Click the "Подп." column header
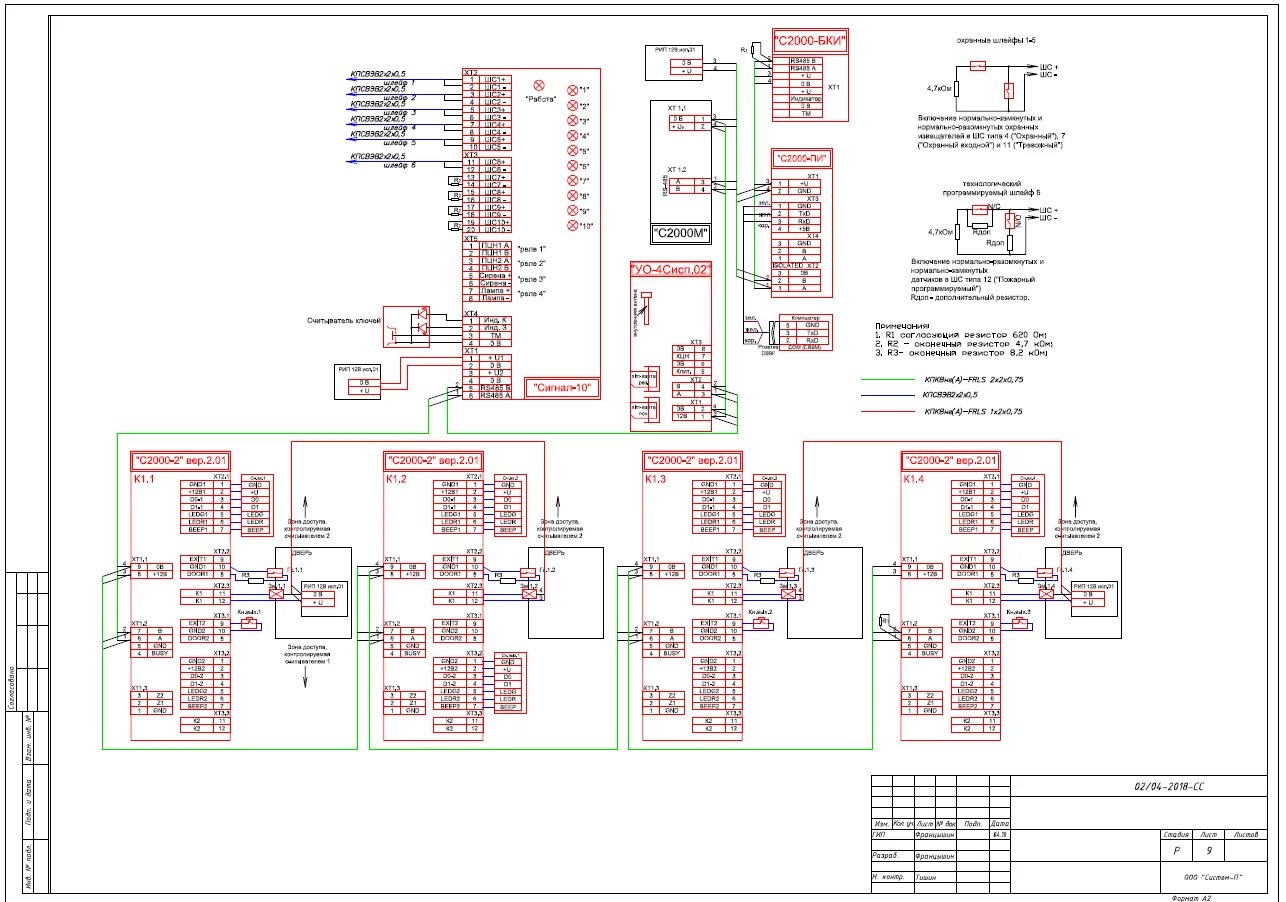The height and width of the screenshot is (902, 1286). click(973, 823)
